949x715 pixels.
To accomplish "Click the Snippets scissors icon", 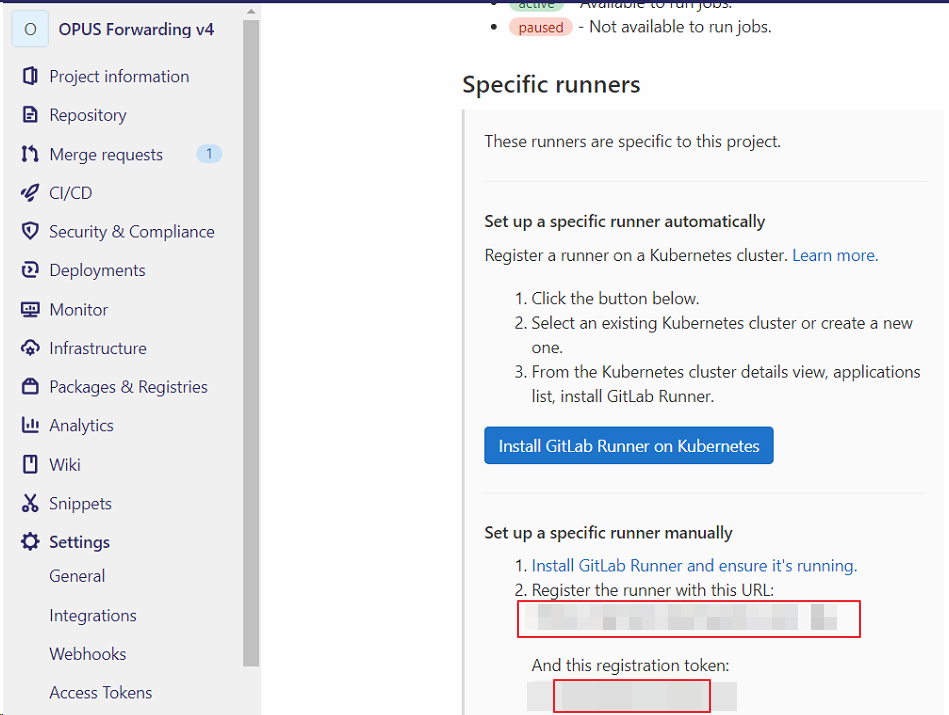I will tap(30, 503).
